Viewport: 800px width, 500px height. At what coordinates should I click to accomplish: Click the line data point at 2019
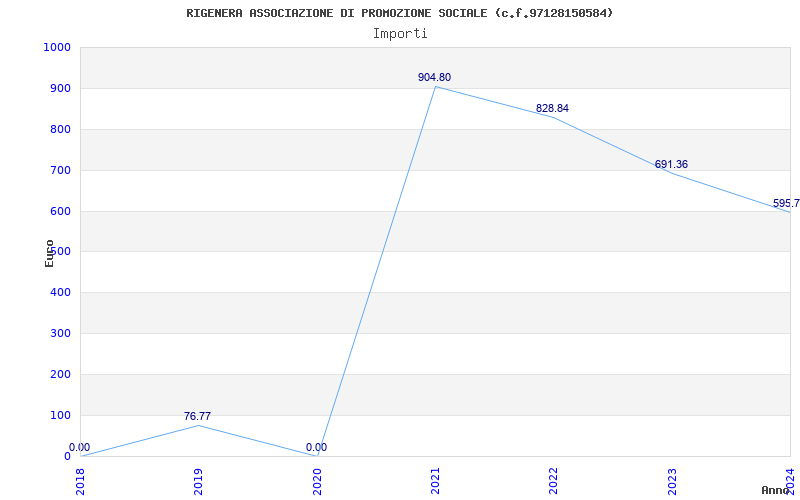point(198,425)
